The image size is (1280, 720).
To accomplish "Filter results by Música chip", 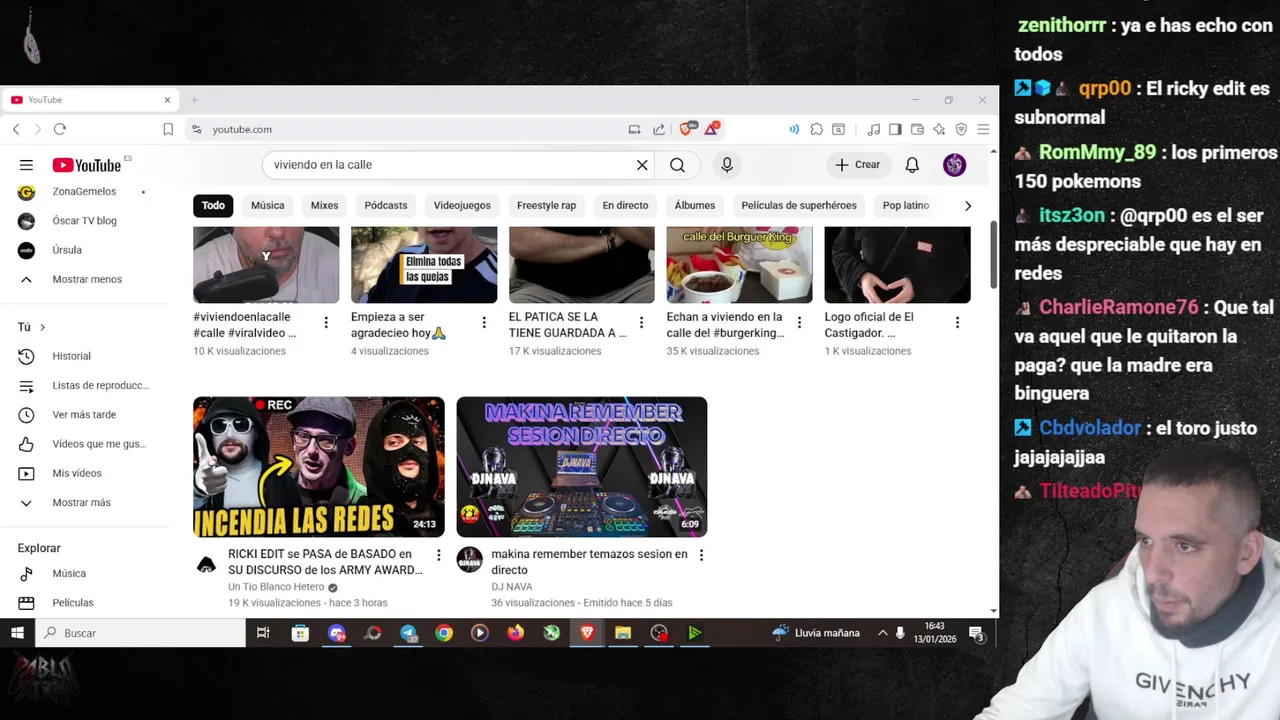I will (268, 206).
